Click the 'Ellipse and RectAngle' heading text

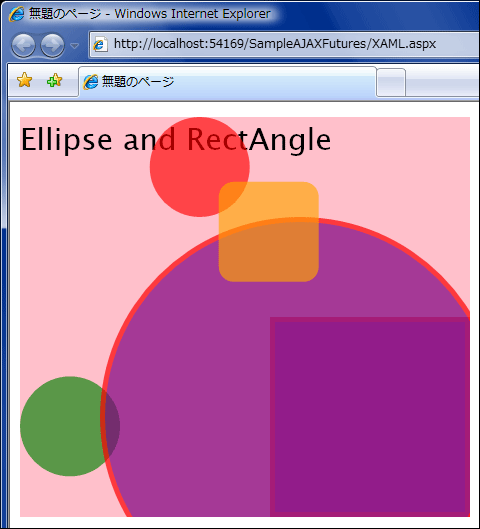click(x=176, y=140)
